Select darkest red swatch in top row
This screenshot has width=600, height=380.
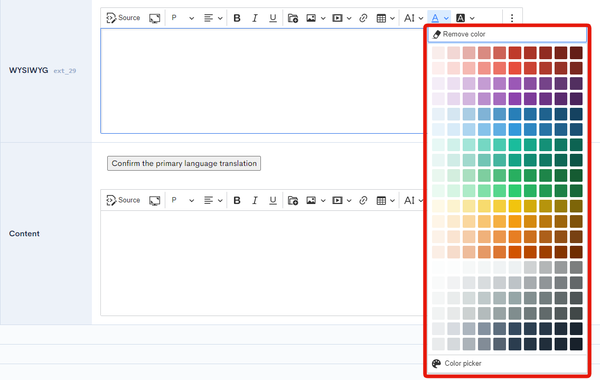(576, 53)
